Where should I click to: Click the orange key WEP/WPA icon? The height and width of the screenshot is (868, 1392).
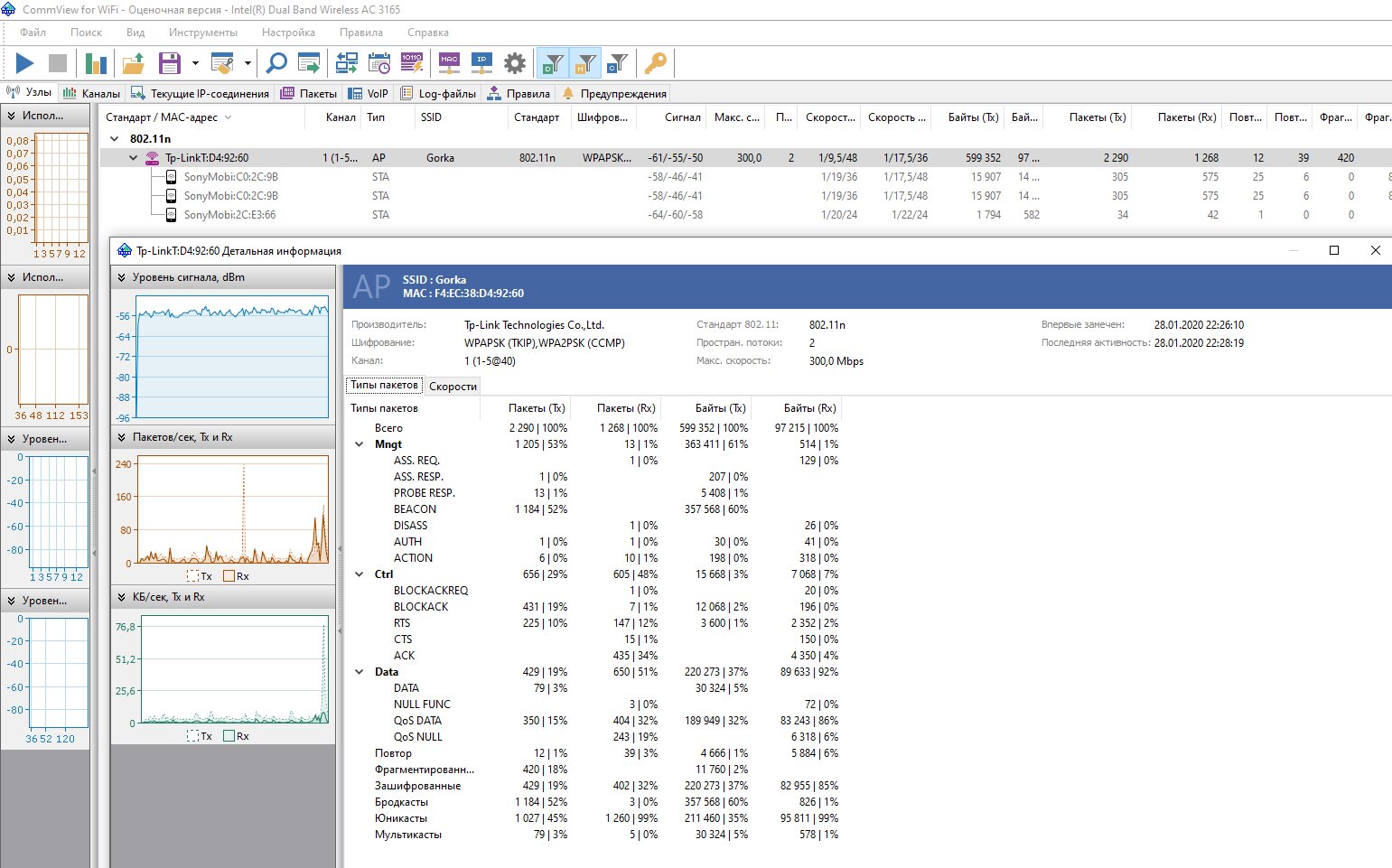pos(656,63)
